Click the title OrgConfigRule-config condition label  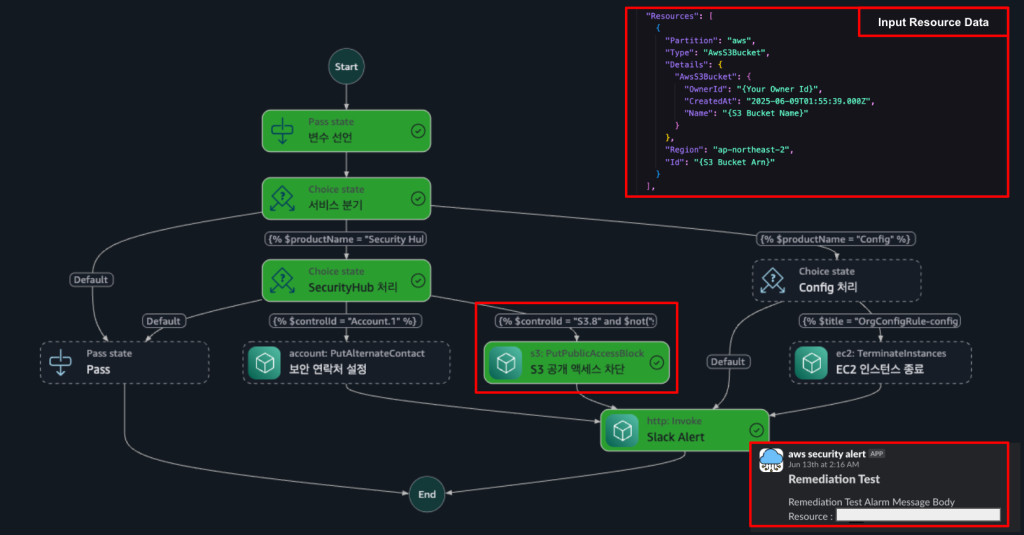880,321
